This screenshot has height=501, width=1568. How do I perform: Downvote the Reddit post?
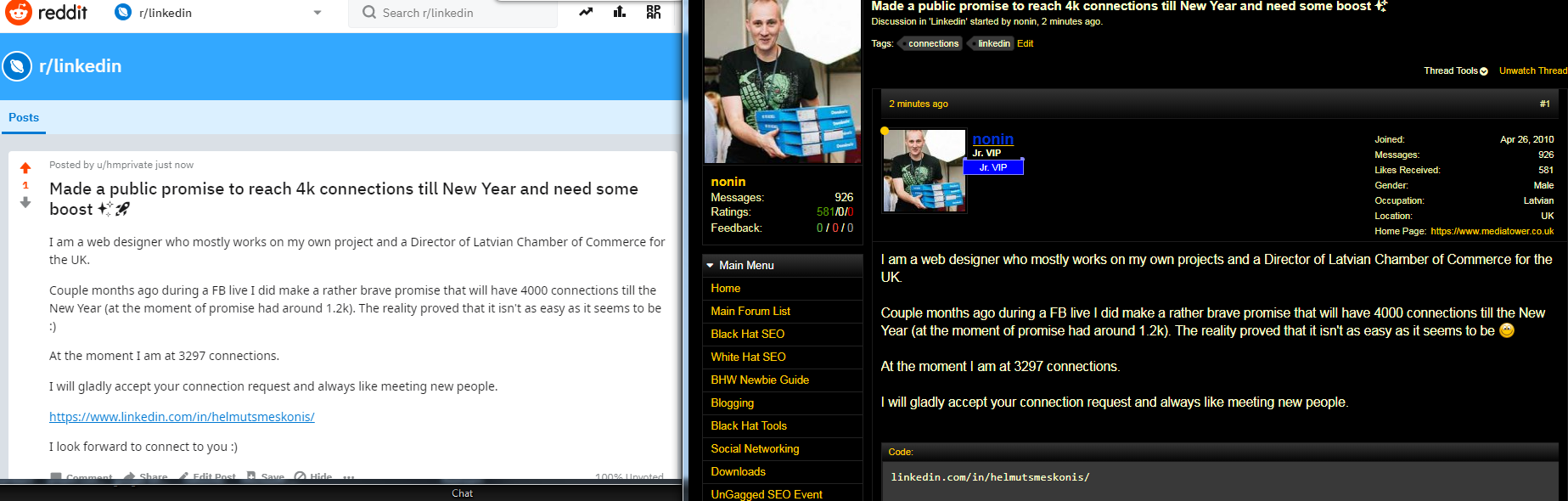pos(25,202)
